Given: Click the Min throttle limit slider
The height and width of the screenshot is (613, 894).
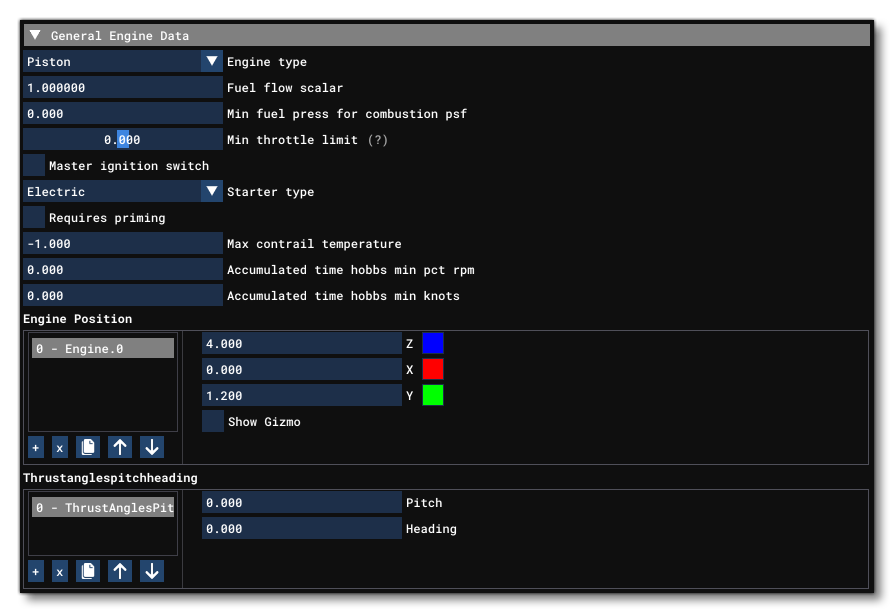Looking at the screenshot, I should 123,140.
